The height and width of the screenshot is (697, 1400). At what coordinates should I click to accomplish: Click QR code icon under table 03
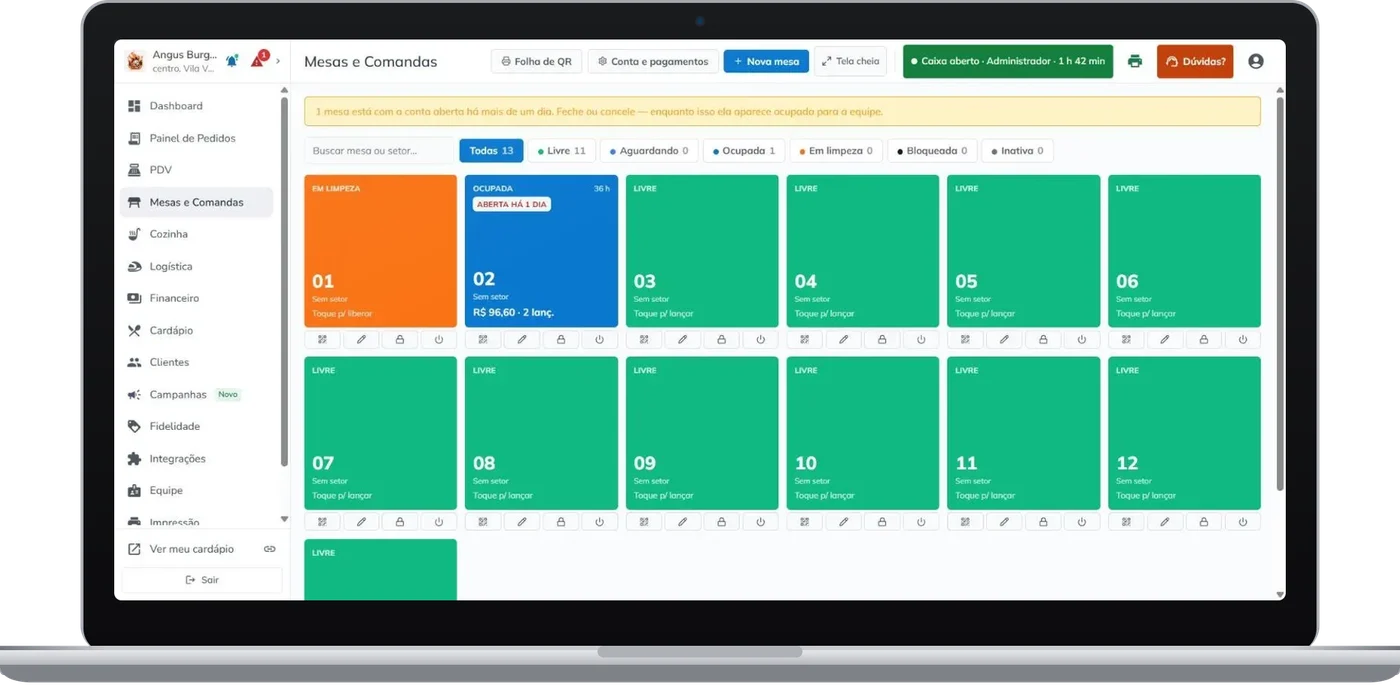click(x=644, y=340)
